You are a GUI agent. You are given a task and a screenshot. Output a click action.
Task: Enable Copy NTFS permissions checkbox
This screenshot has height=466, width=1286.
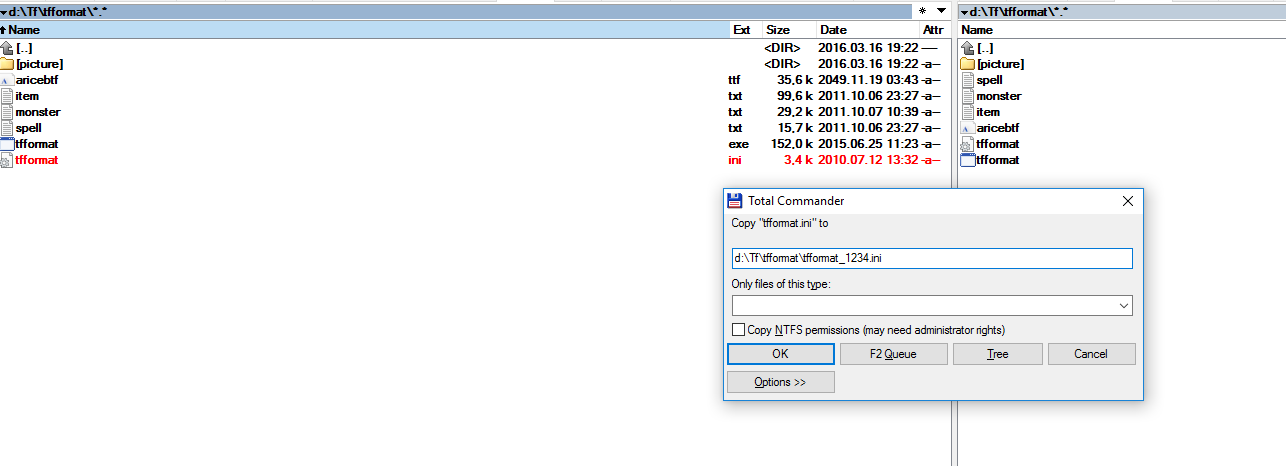pyautogui.click(x=739, y=330)
